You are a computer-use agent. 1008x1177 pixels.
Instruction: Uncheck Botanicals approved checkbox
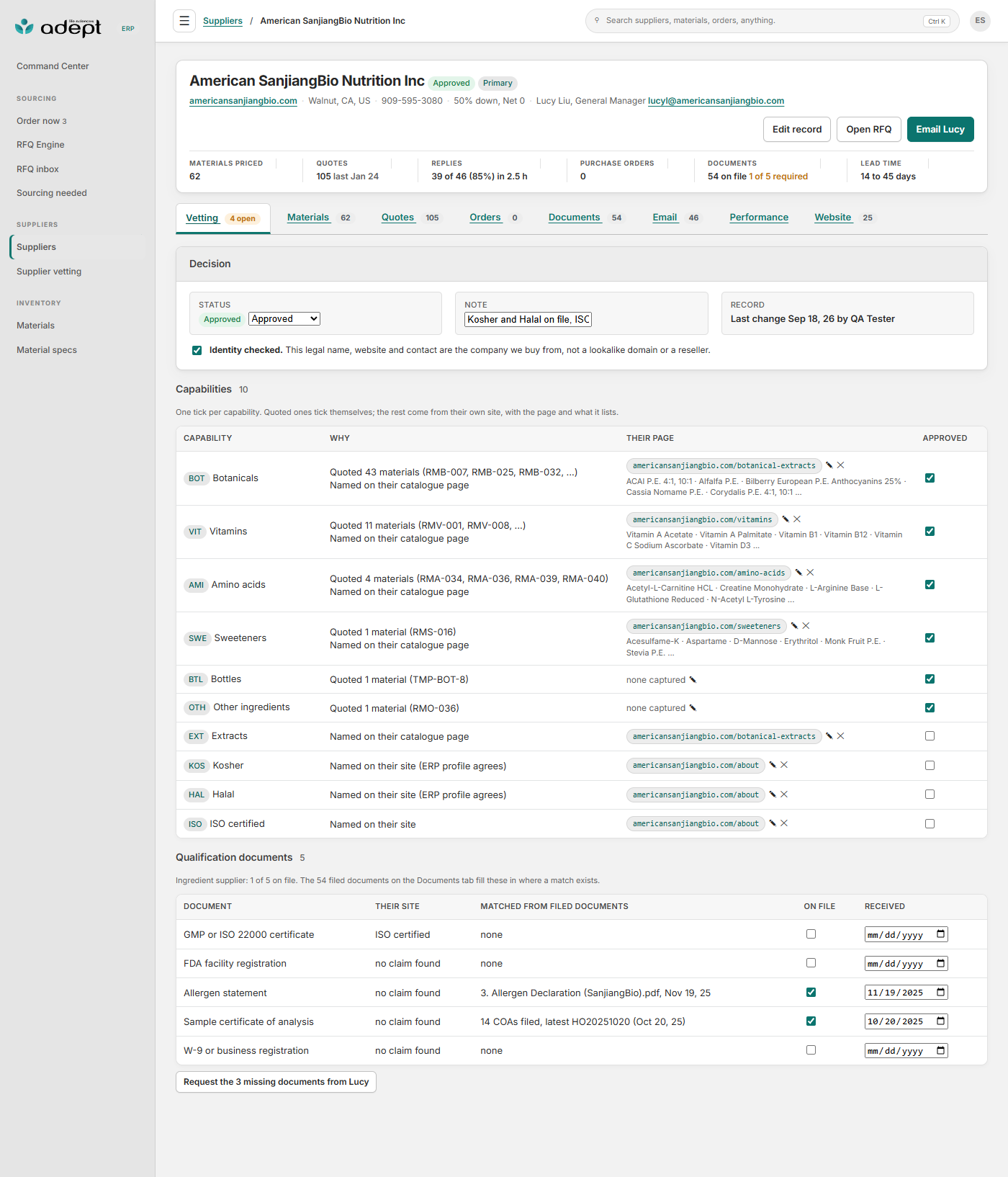point(930,478)
